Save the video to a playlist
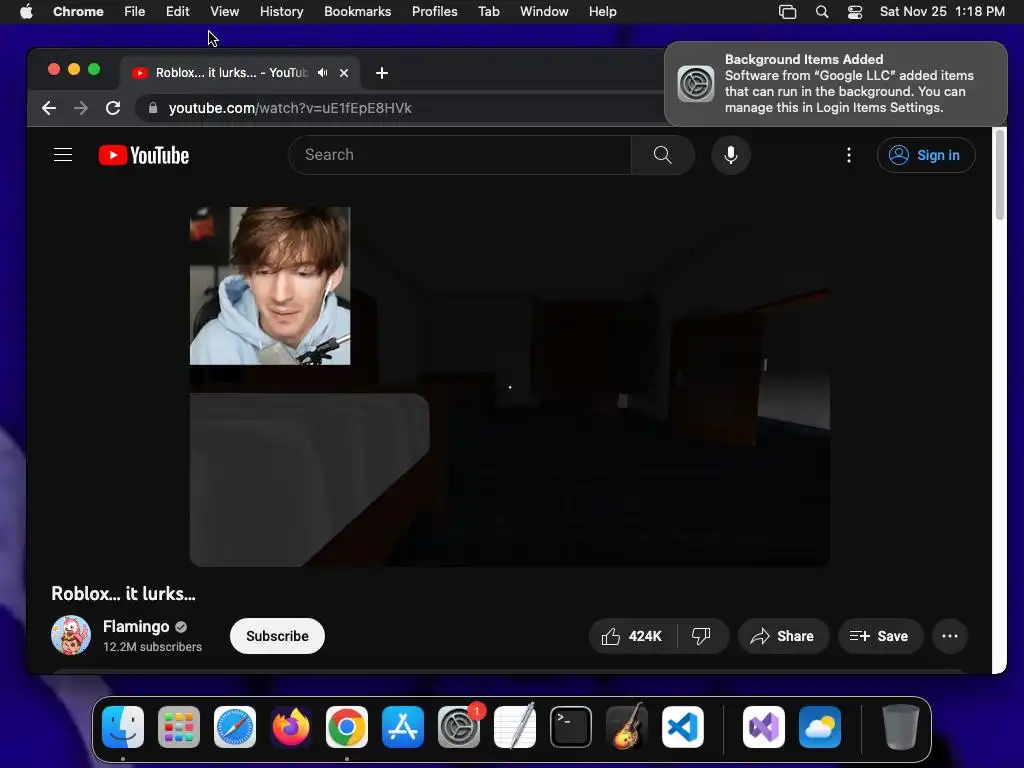The image size is (1024, 768). 880,636
